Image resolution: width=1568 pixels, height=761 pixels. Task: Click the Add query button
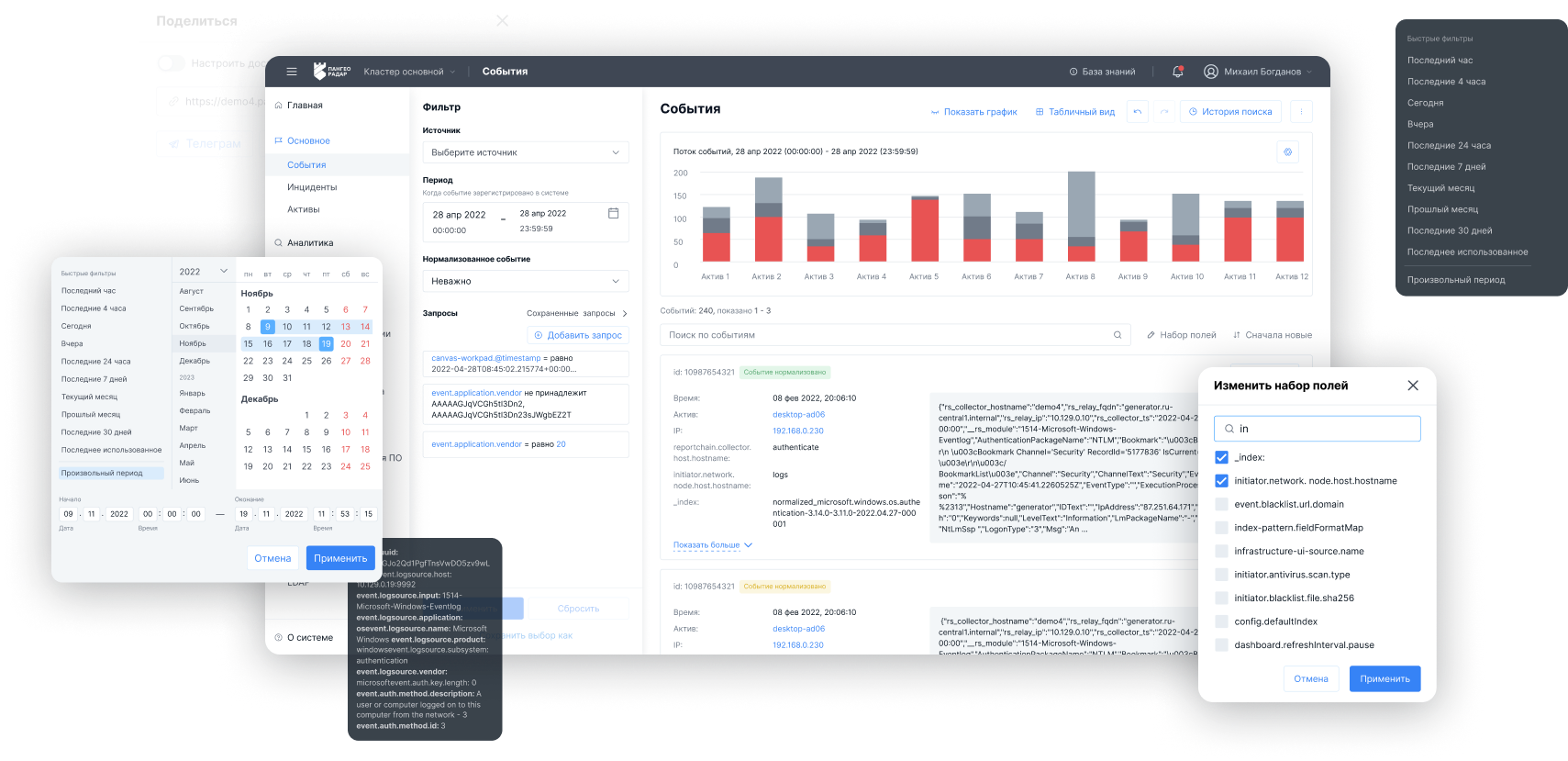(578, 336)
